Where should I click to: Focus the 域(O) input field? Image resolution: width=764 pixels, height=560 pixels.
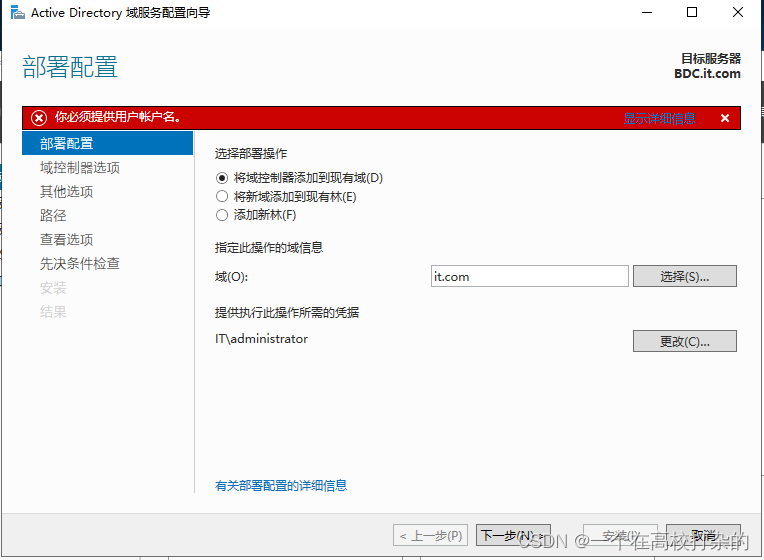pyautogui.click(x=530, y=276)
